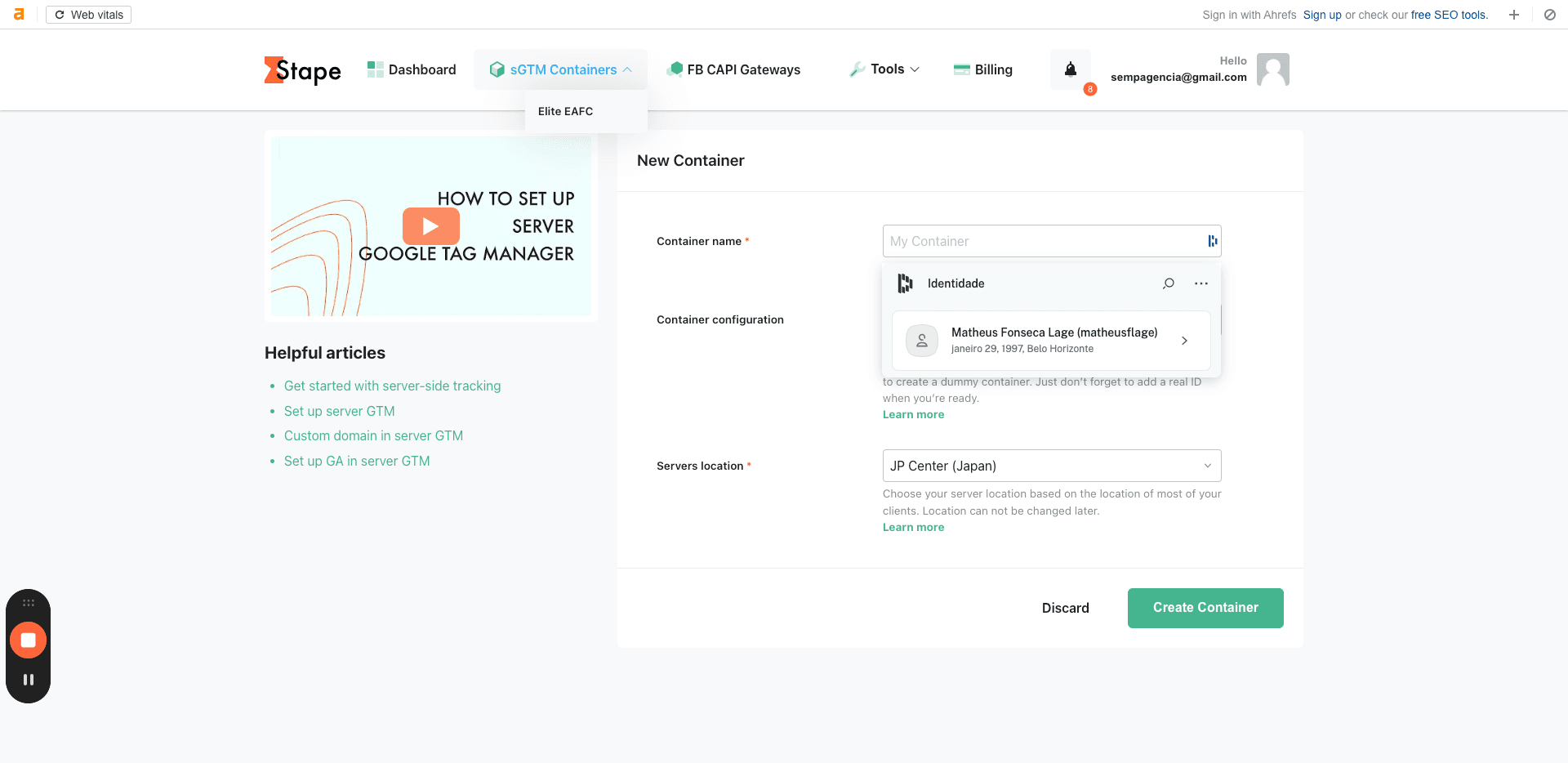1568x763 pixels.
Task: Open the three-dots menu in Identidade popup
Action: coord(1201,283)
